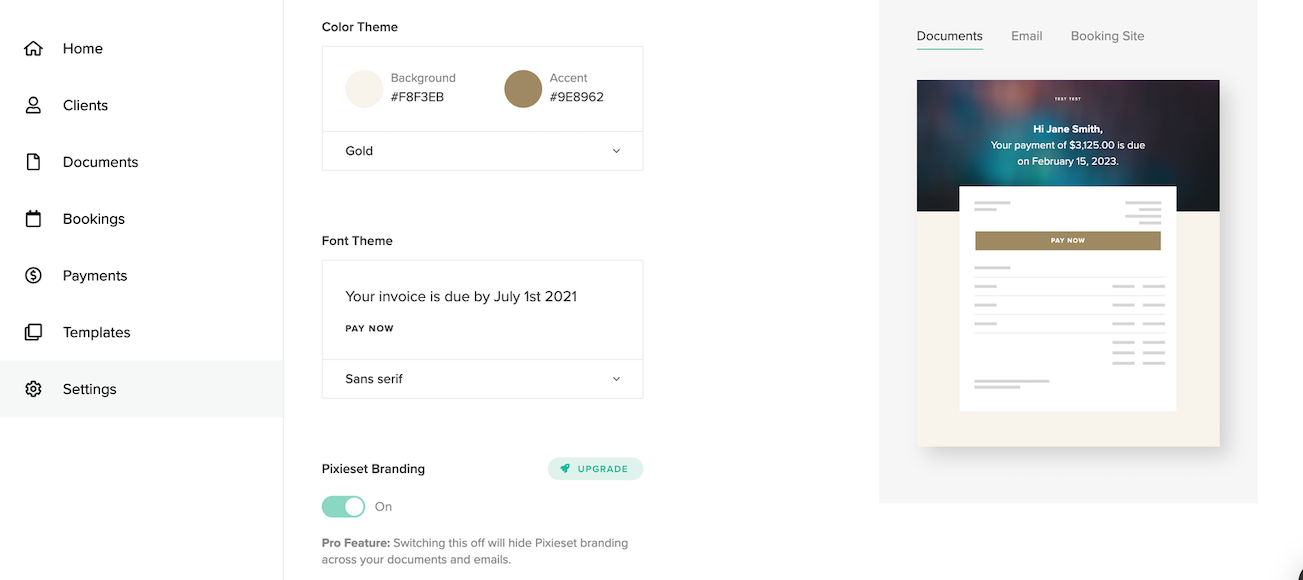1303x580 pixels.
Task: Switch to the Booking Site tab
Action: point(1107,36)
